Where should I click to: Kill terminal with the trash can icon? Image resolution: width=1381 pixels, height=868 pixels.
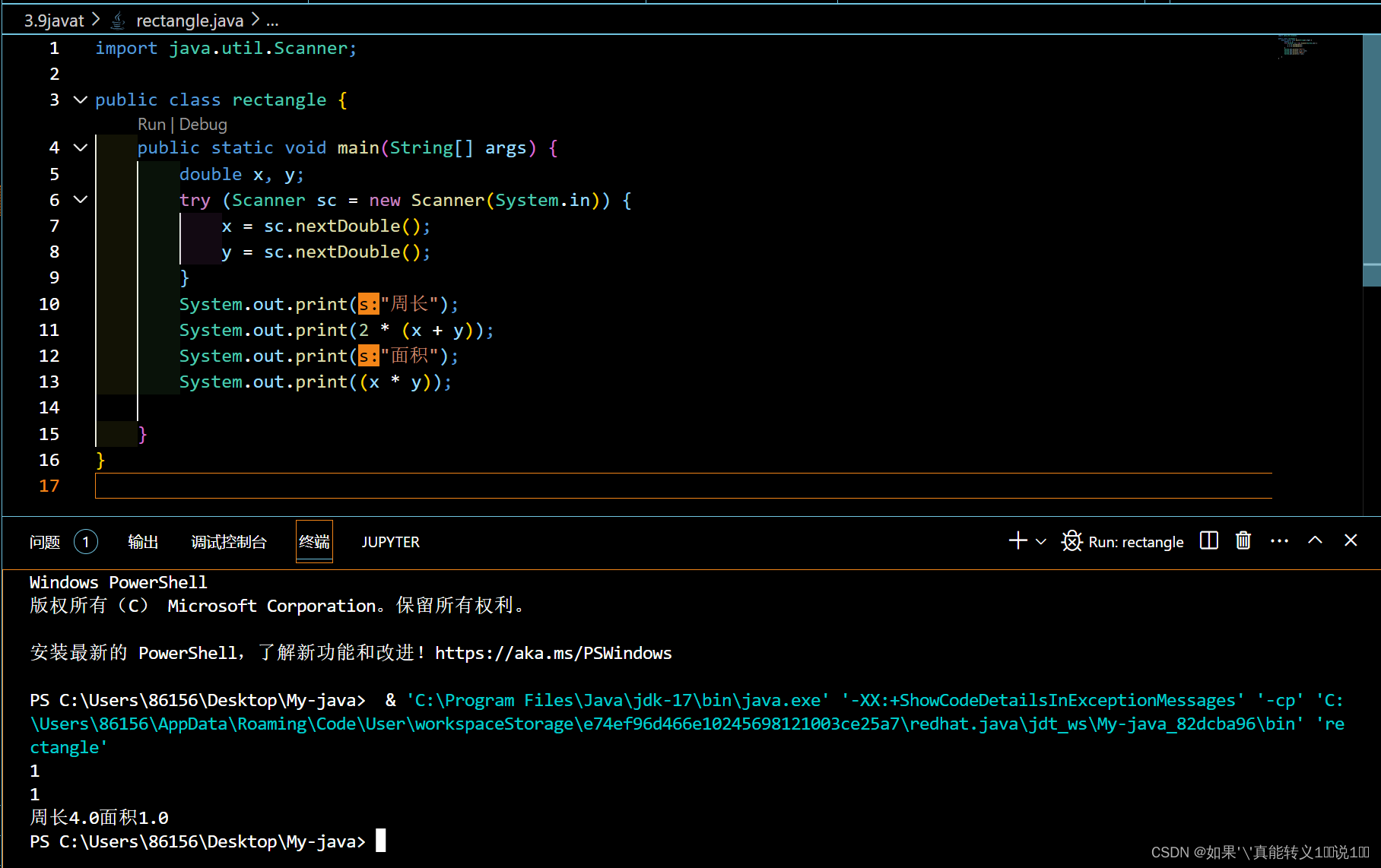[x=1243, y=540]
